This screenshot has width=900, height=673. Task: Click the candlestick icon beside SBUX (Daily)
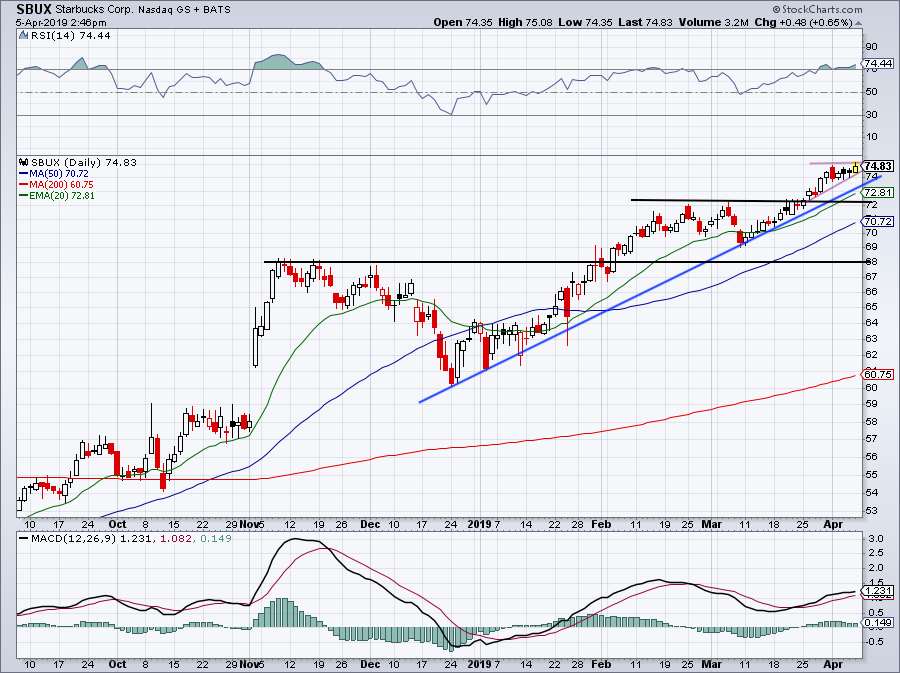click(x=24, y=162)
